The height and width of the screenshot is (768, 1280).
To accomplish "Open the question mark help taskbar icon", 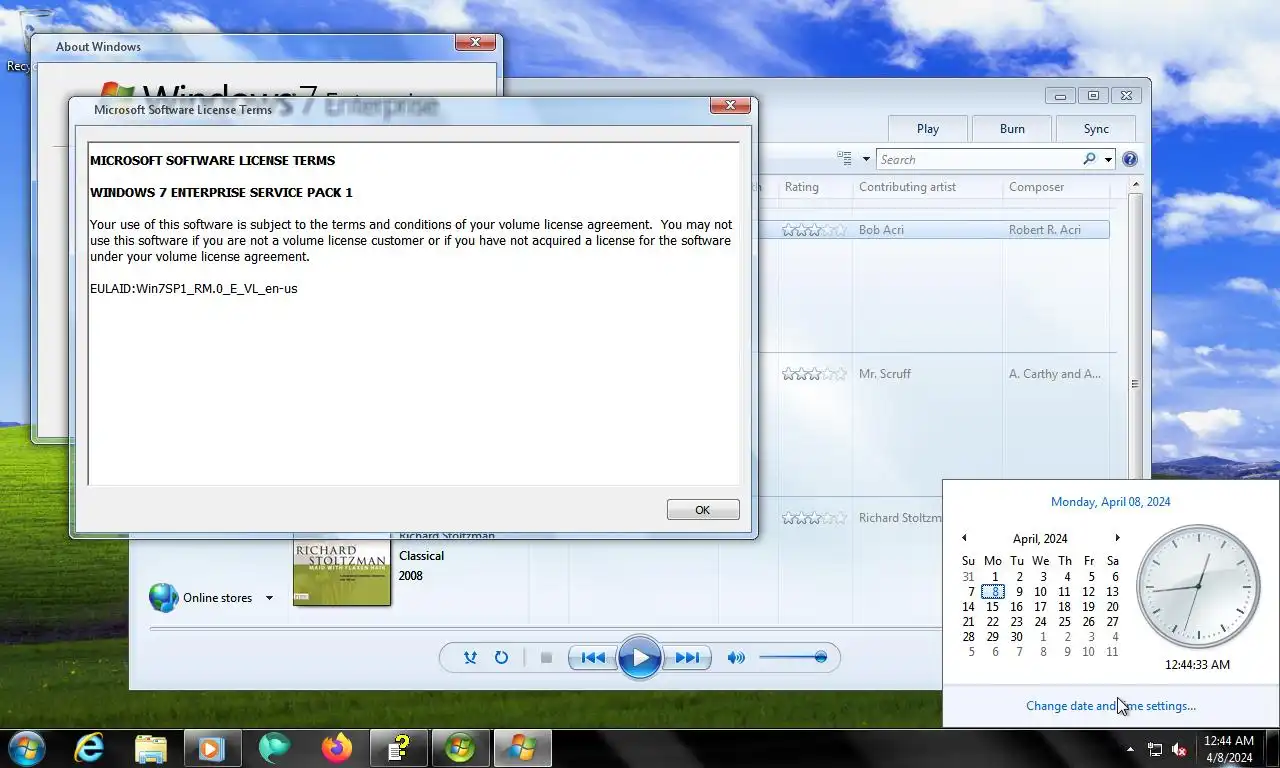I will [x=399, y=748].
